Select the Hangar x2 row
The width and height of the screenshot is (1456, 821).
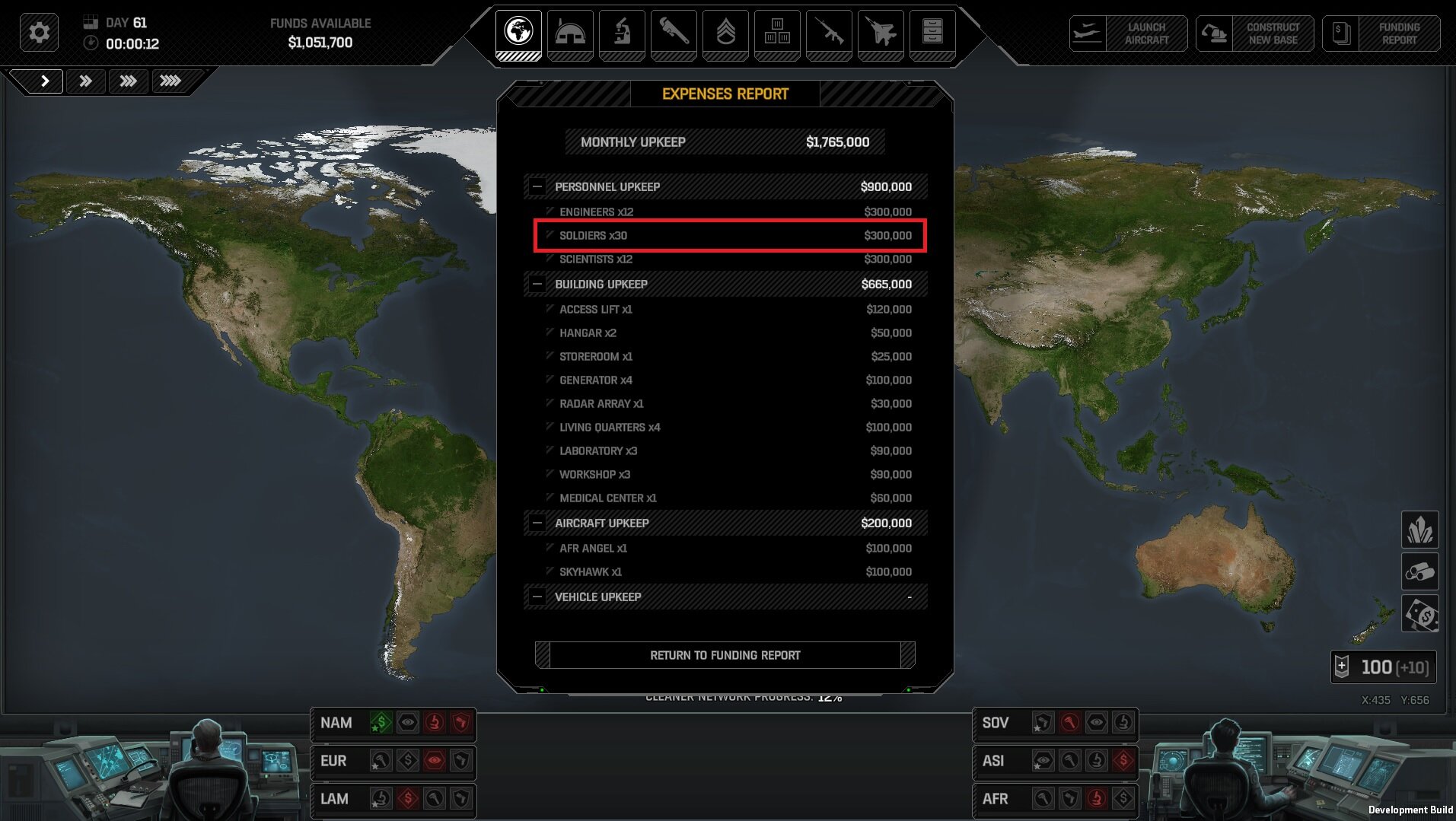(x=729, y=333)
